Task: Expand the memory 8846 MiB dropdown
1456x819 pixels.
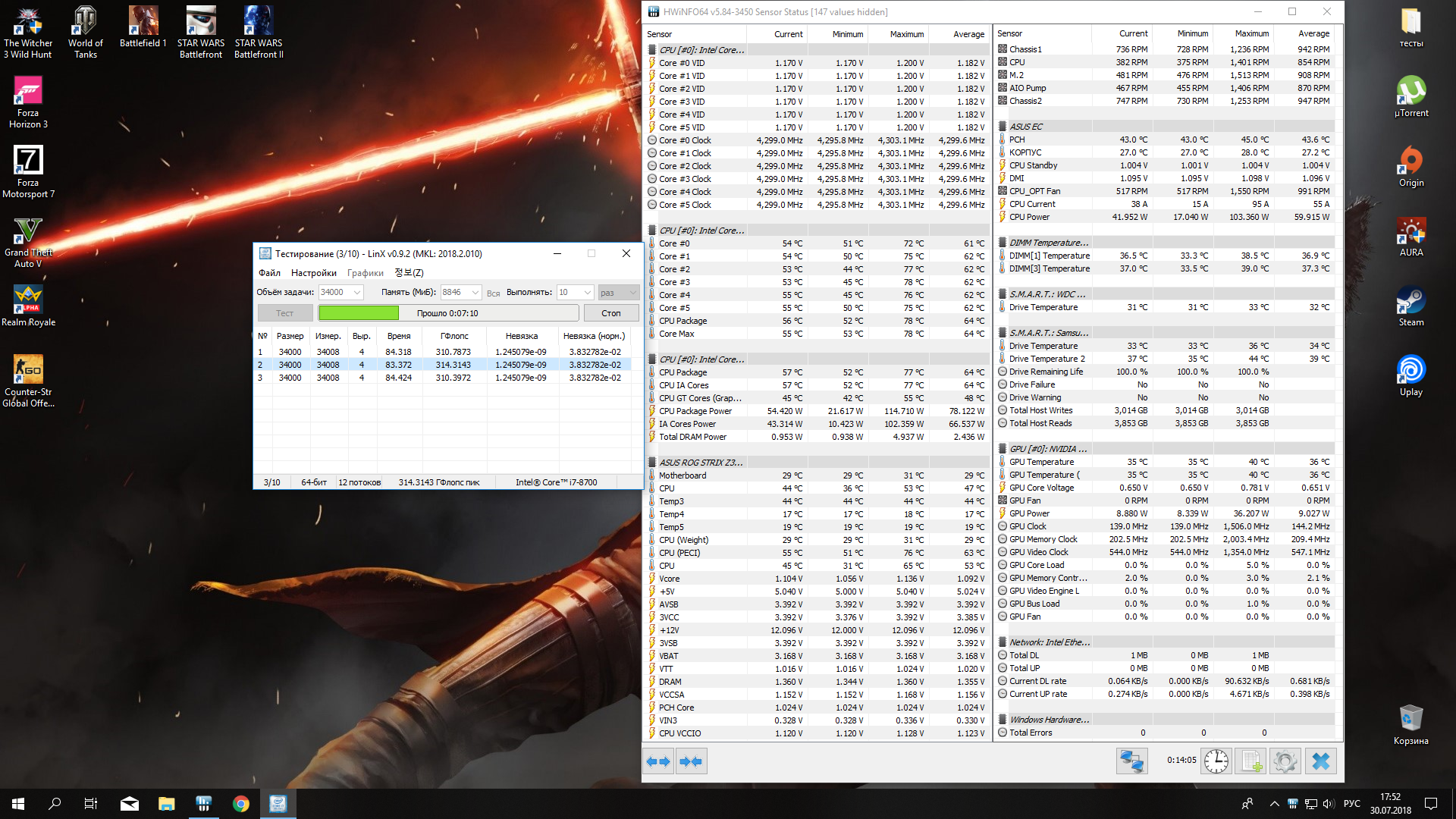Action: point(475,293)
